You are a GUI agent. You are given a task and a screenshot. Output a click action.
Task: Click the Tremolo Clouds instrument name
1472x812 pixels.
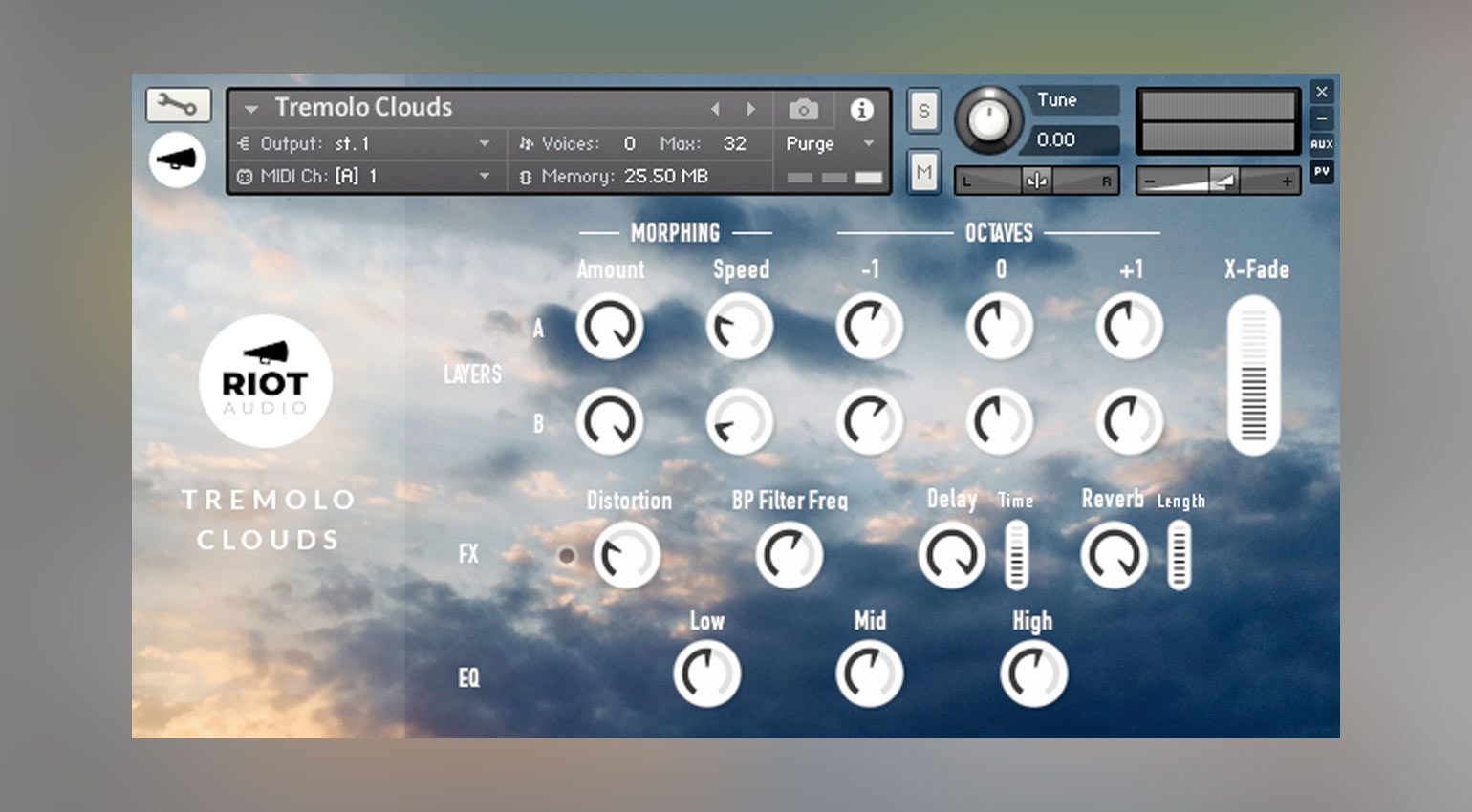tap(363, 107)
